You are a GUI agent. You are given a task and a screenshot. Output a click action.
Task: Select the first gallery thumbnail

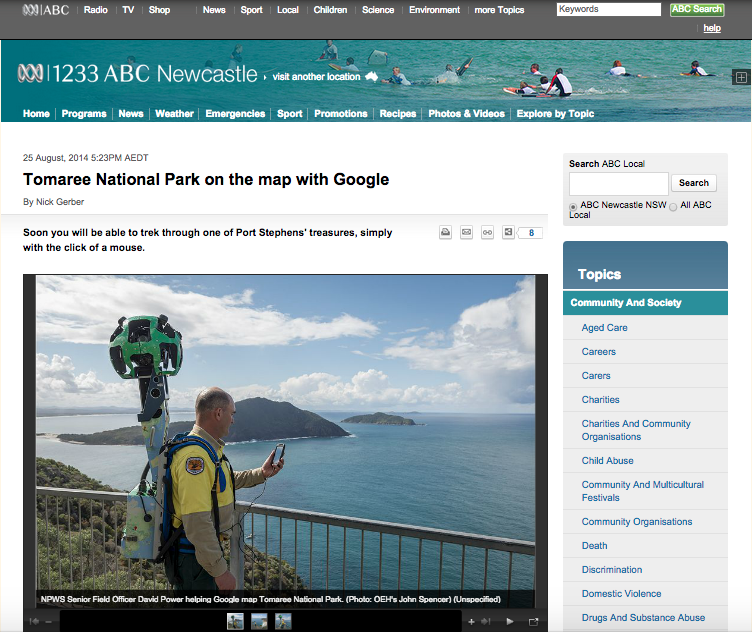coord(235,621)
